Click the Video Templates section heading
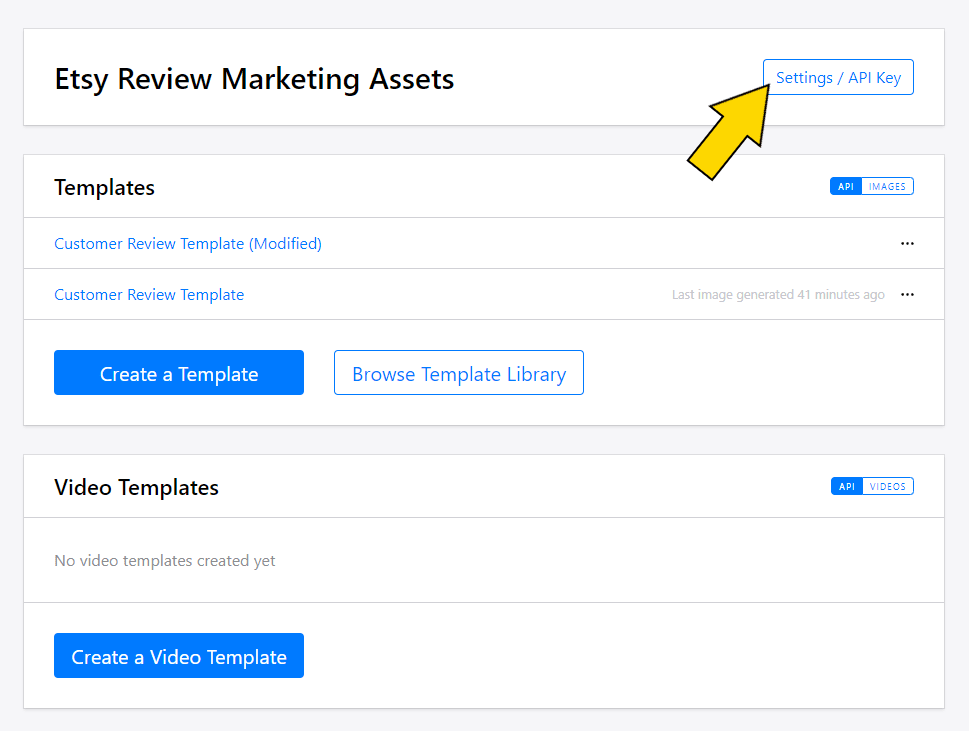Viewport: 969px width, 731px height. (137, 488)
